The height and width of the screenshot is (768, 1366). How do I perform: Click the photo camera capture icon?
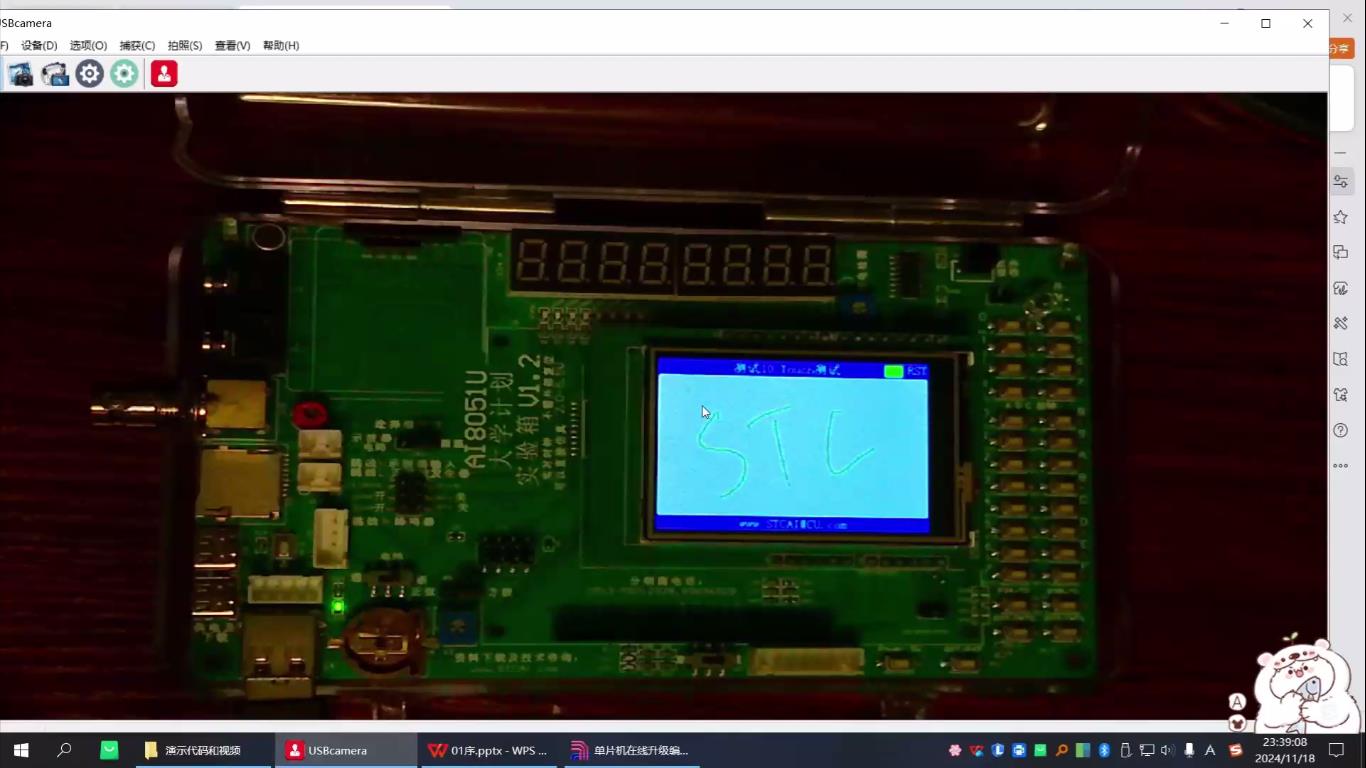coord(20,74)
